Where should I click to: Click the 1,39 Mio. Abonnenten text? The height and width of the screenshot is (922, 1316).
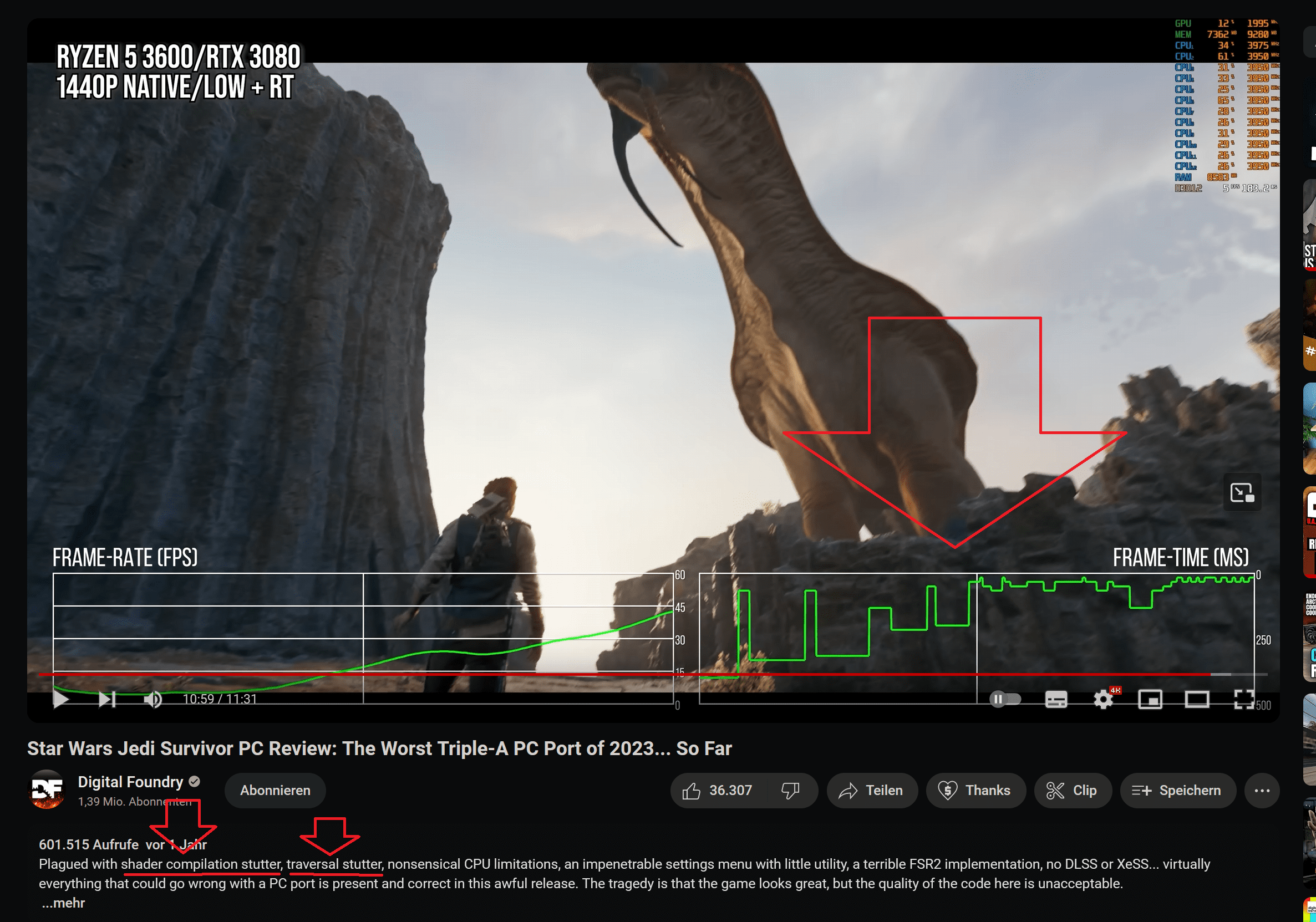tap(135, 801)
